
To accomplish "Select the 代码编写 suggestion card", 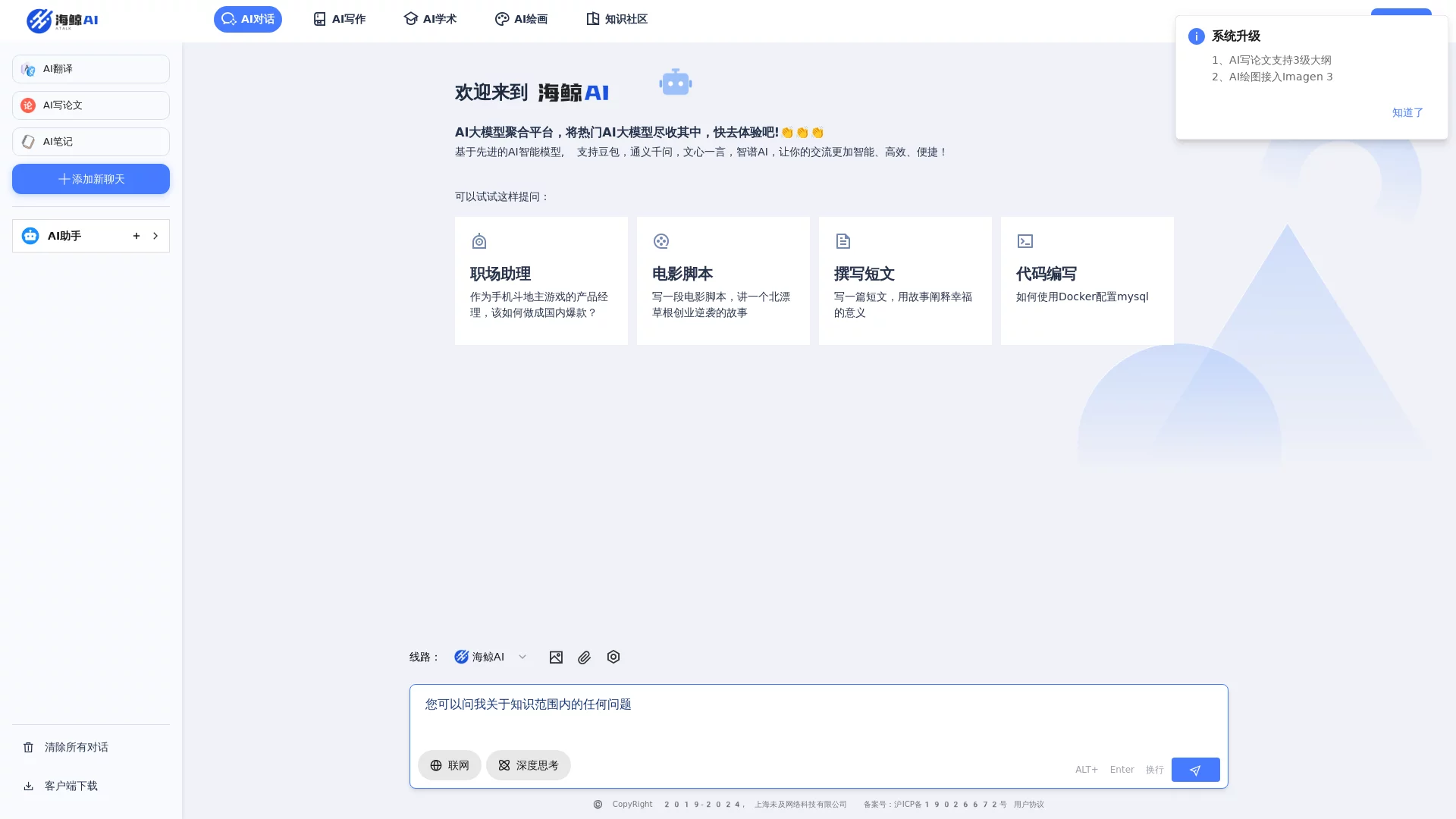I will [1087, 281].
